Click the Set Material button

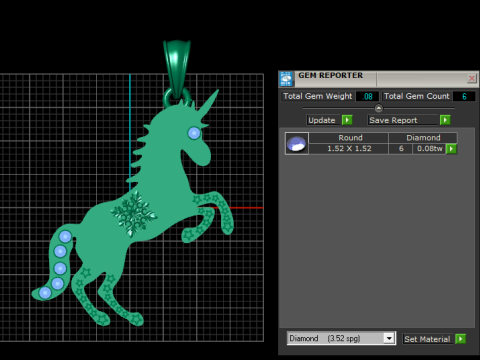tap(428, 339)
